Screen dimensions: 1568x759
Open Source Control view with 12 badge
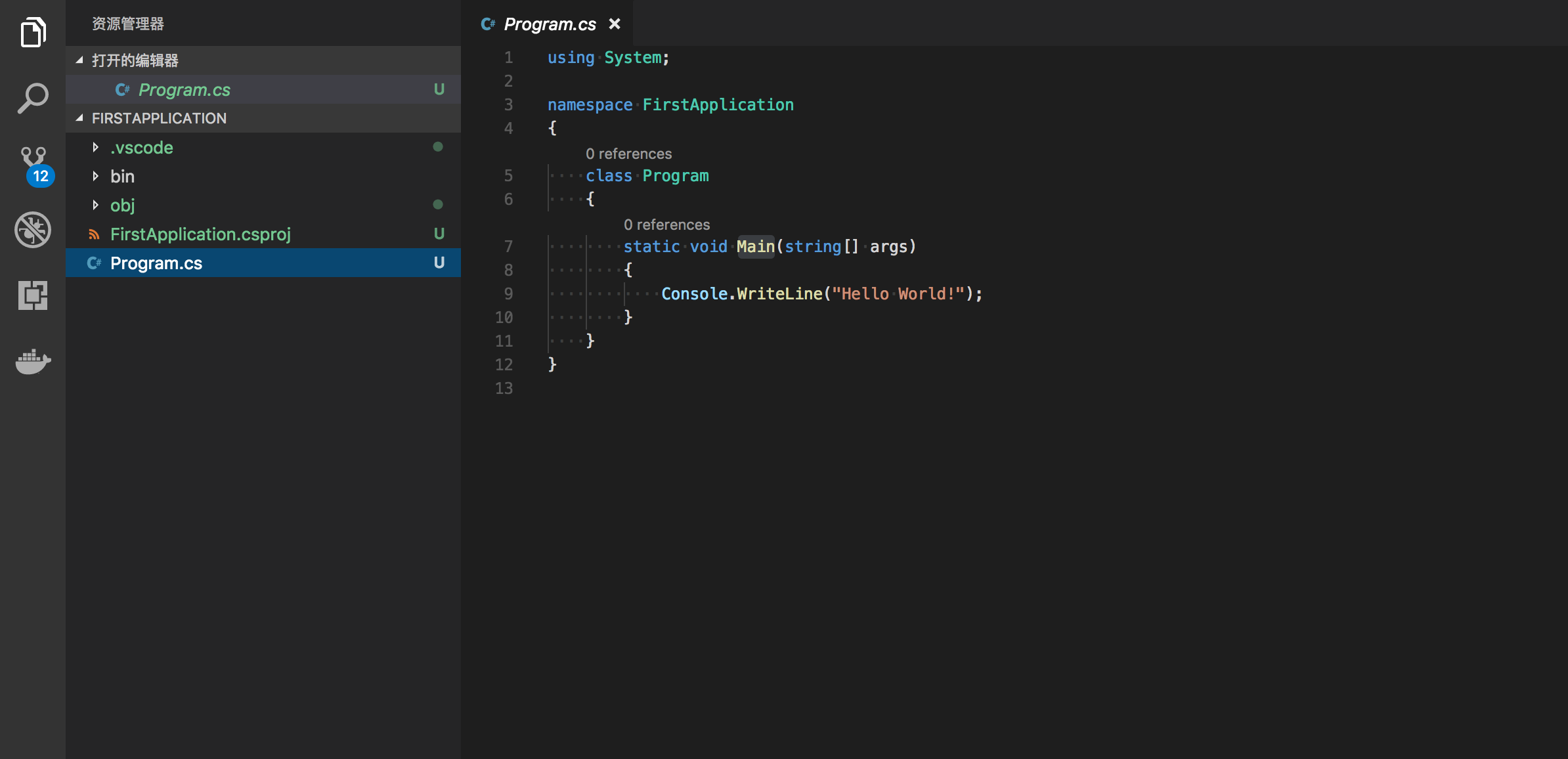point(35,165)
